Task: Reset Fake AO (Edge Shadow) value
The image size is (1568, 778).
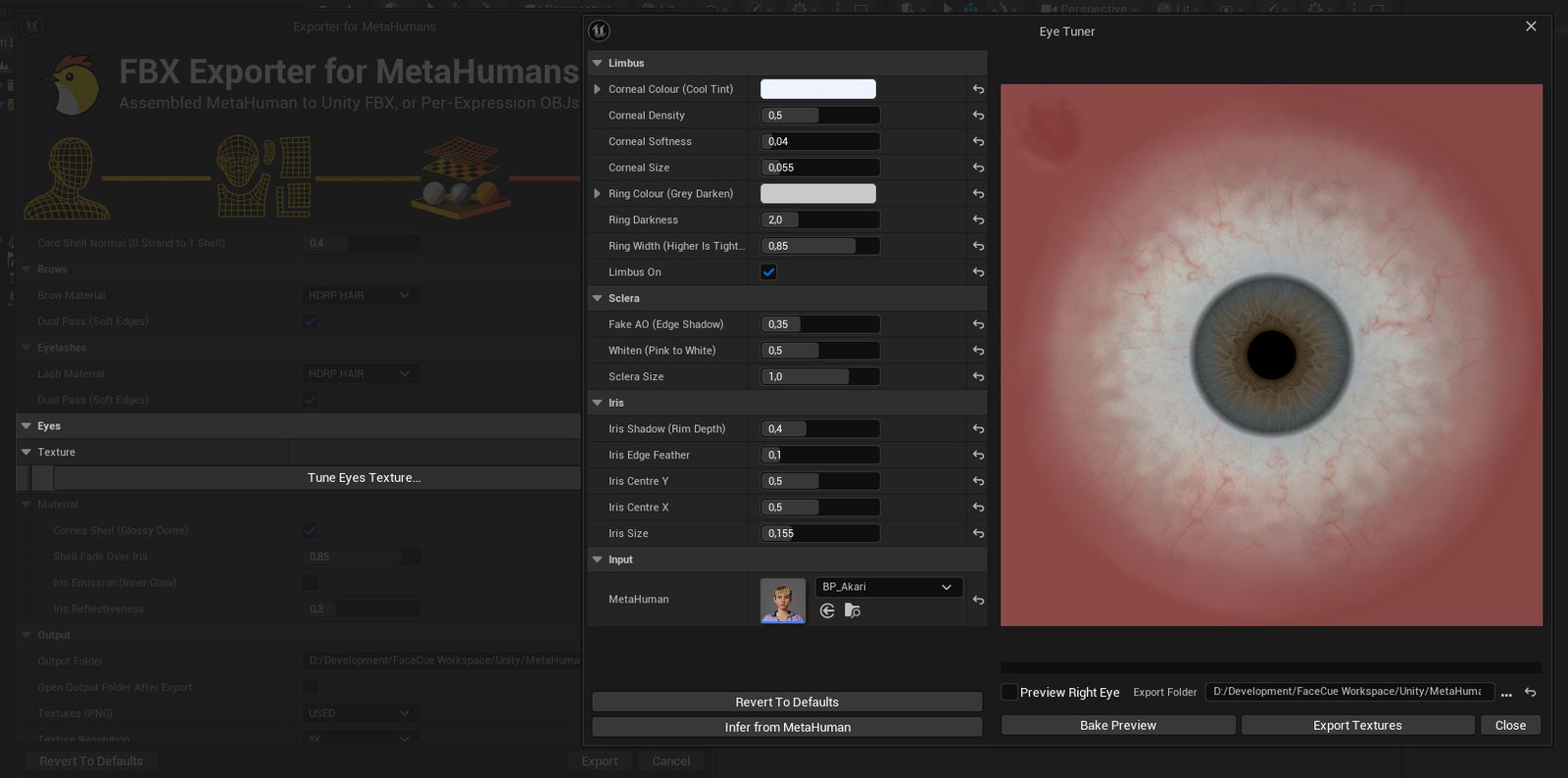Action: click(978, 324)
